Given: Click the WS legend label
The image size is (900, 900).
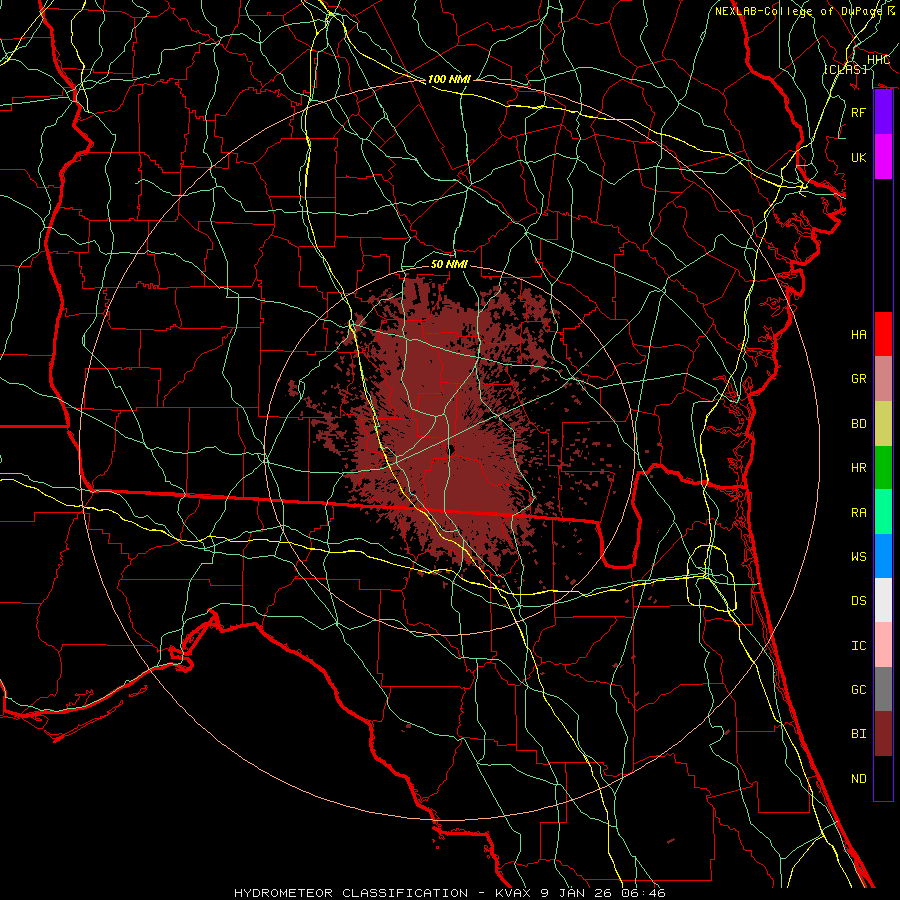Looking at the screenshot, I should pos(859,556).
